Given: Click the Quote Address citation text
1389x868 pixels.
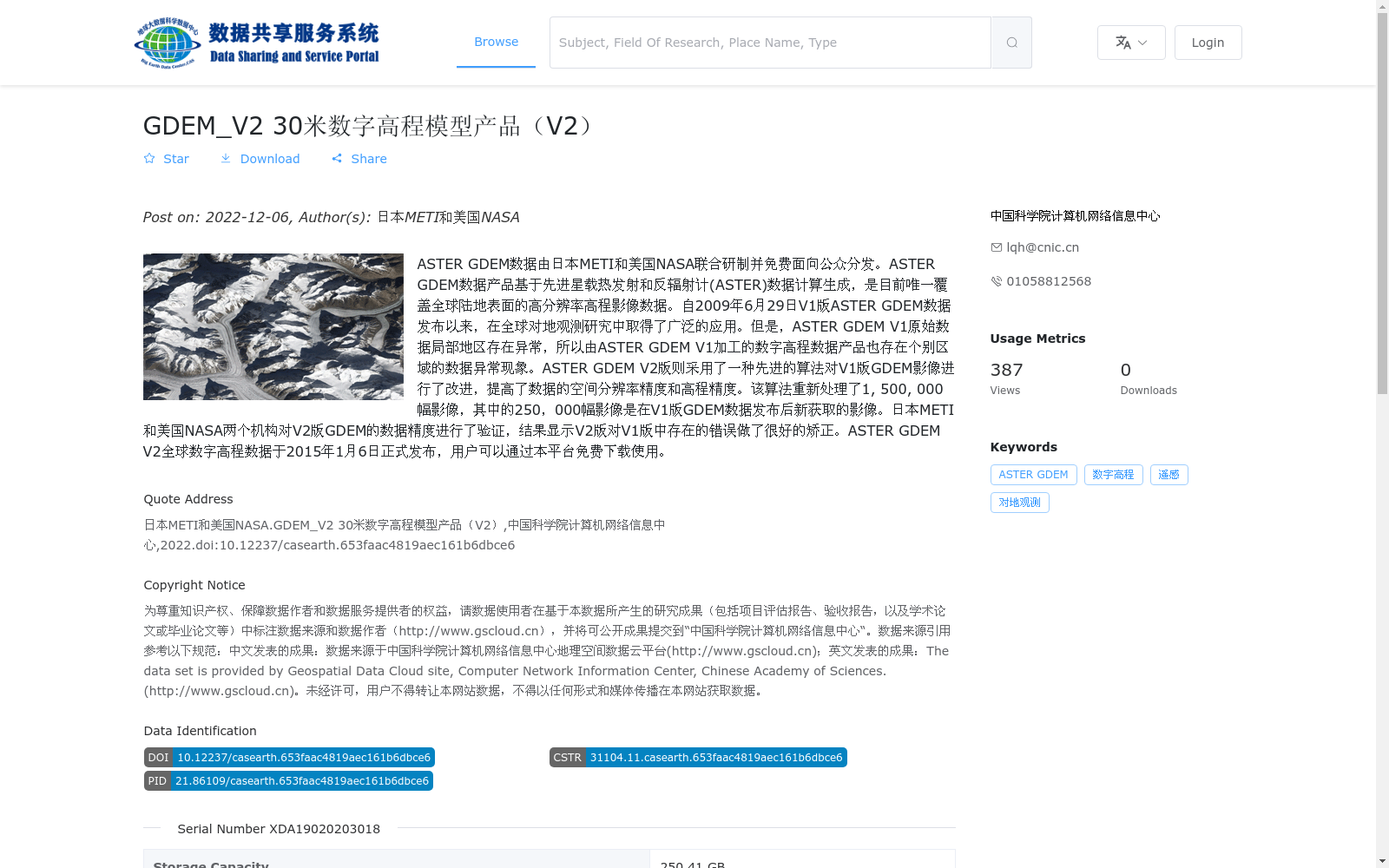Looking at the screenshot, I should [x=405, y=535].
